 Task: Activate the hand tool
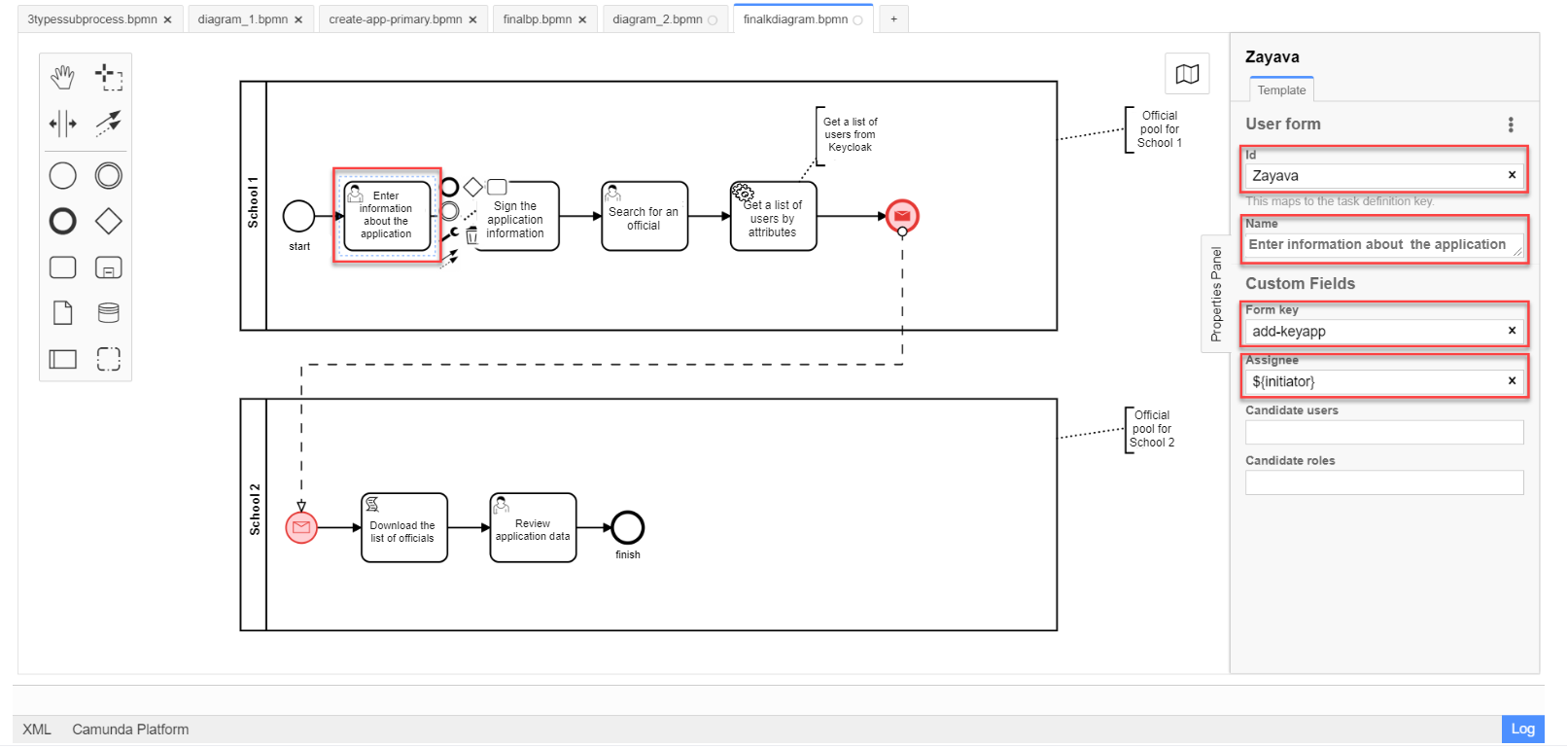click(63, 76)
